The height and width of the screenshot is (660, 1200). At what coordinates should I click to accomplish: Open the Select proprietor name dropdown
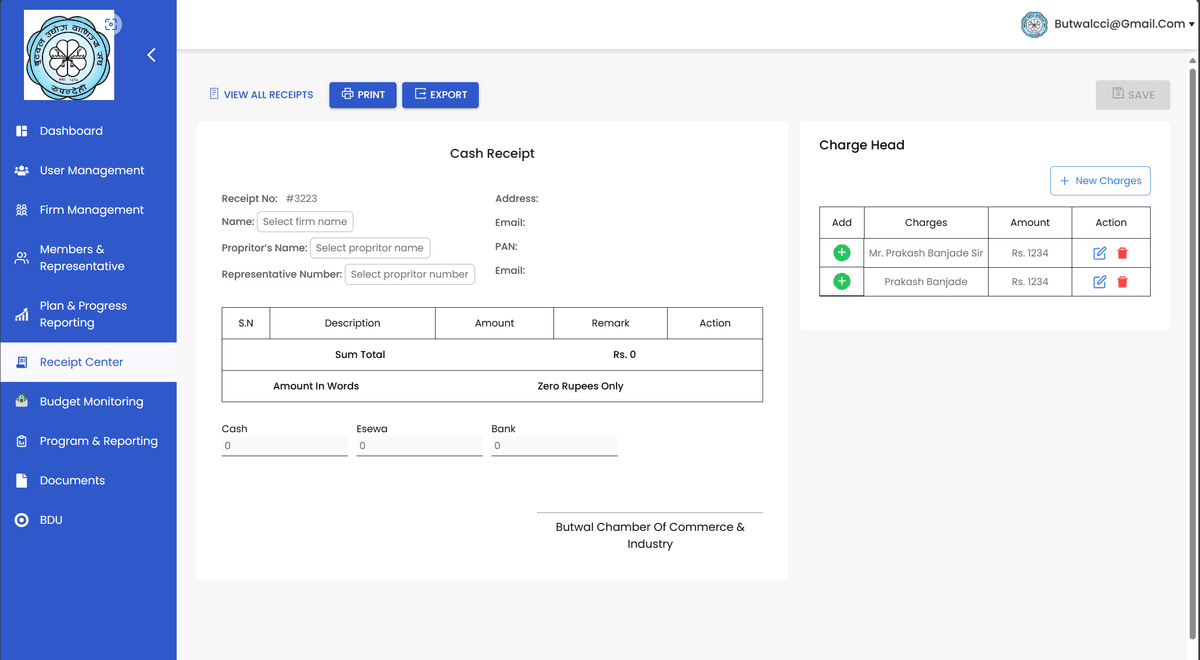pos(369,248)
